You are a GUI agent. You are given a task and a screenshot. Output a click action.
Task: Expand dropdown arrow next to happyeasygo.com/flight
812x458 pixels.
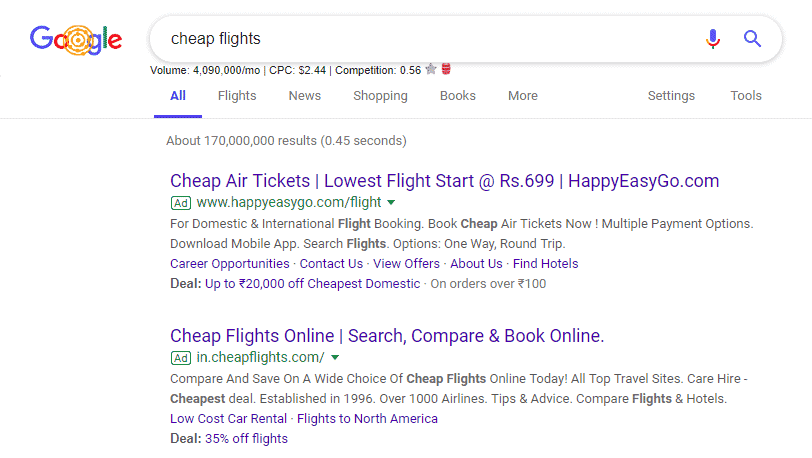tap(391, 202)
